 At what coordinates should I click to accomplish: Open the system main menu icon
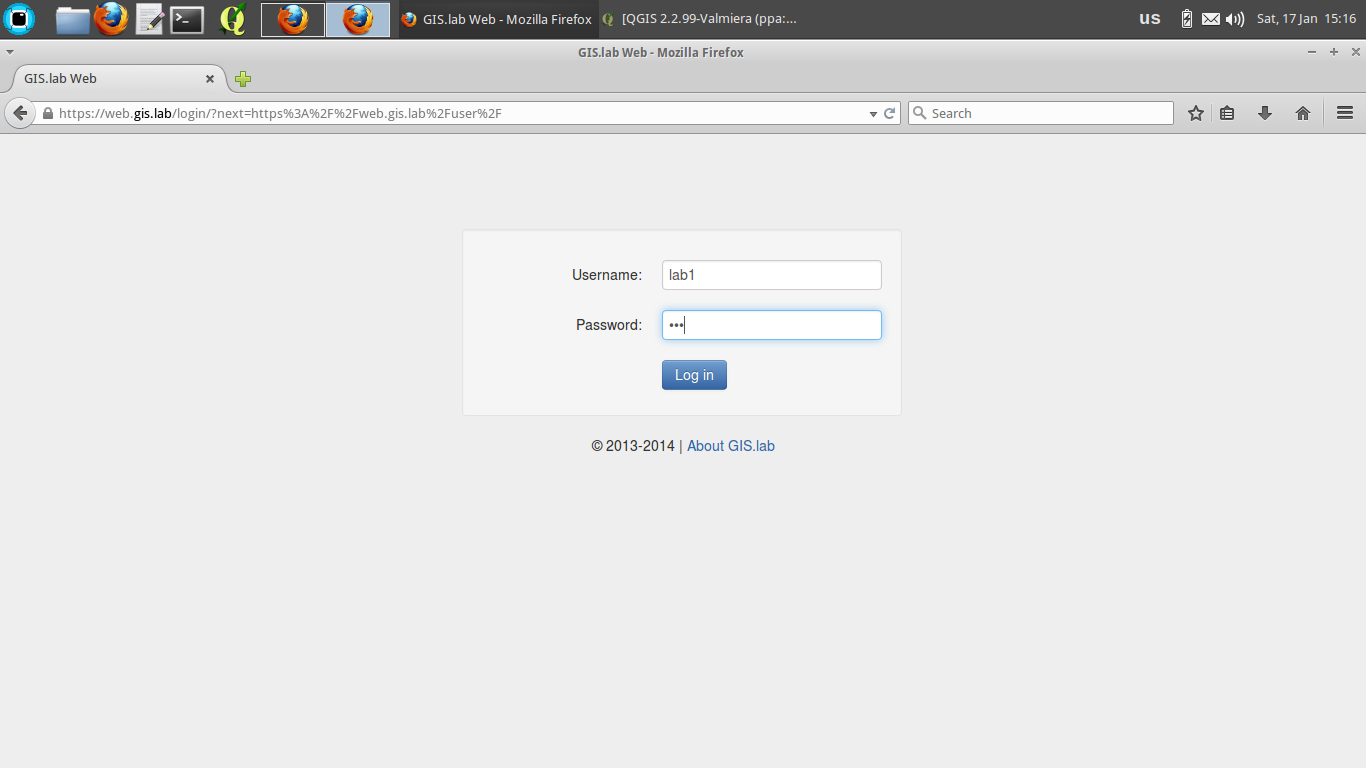[x=19, y=19]
